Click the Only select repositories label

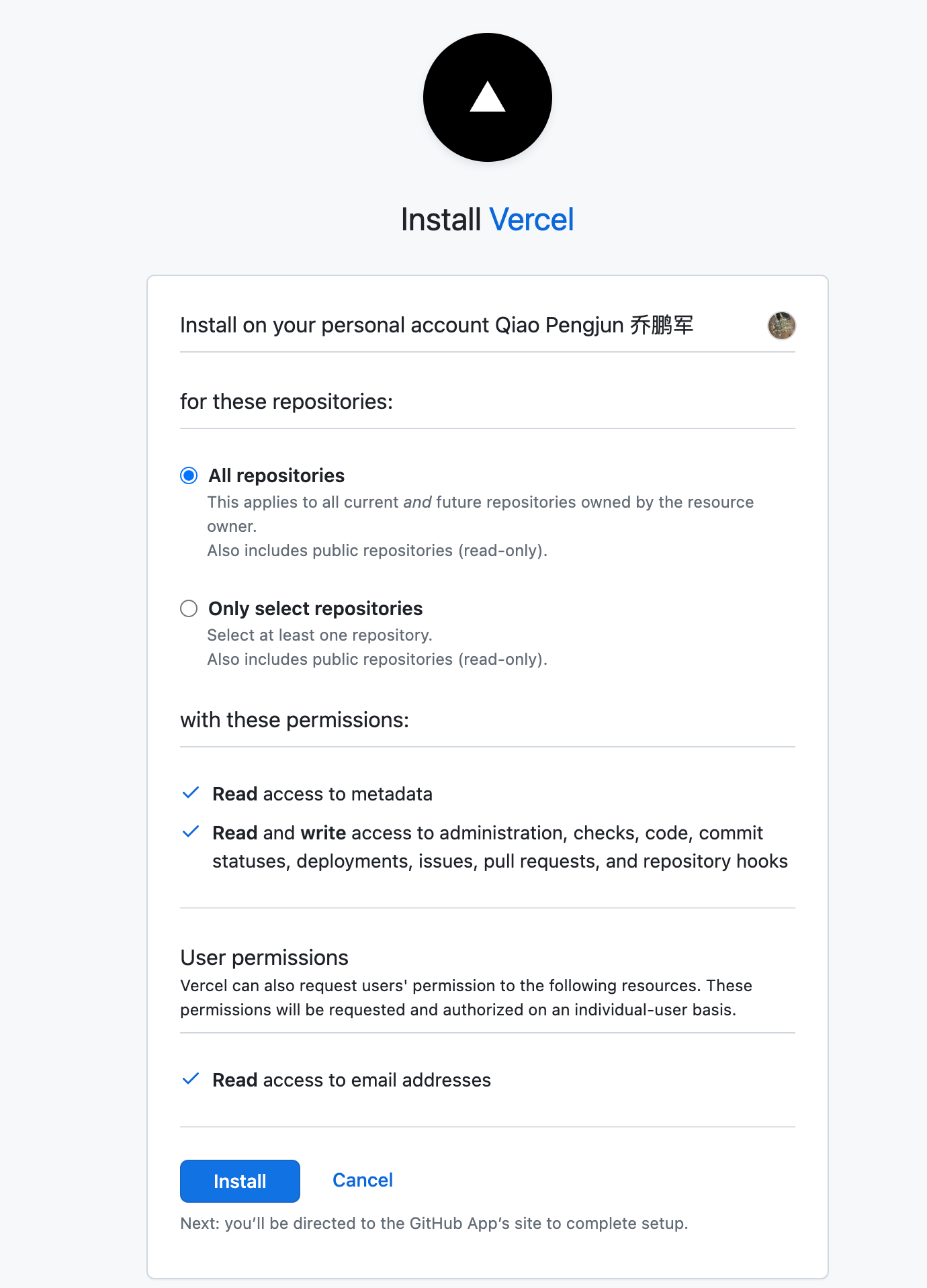tap(315, 608)
